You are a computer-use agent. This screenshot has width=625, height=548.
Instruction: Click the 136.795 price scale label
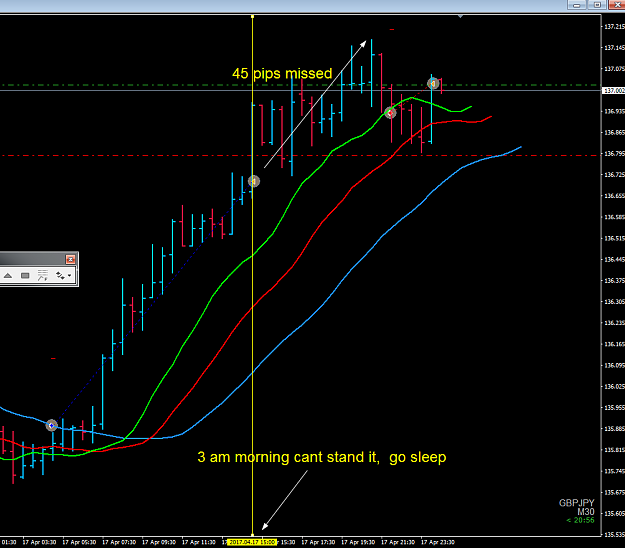click(x=614, y=153)
